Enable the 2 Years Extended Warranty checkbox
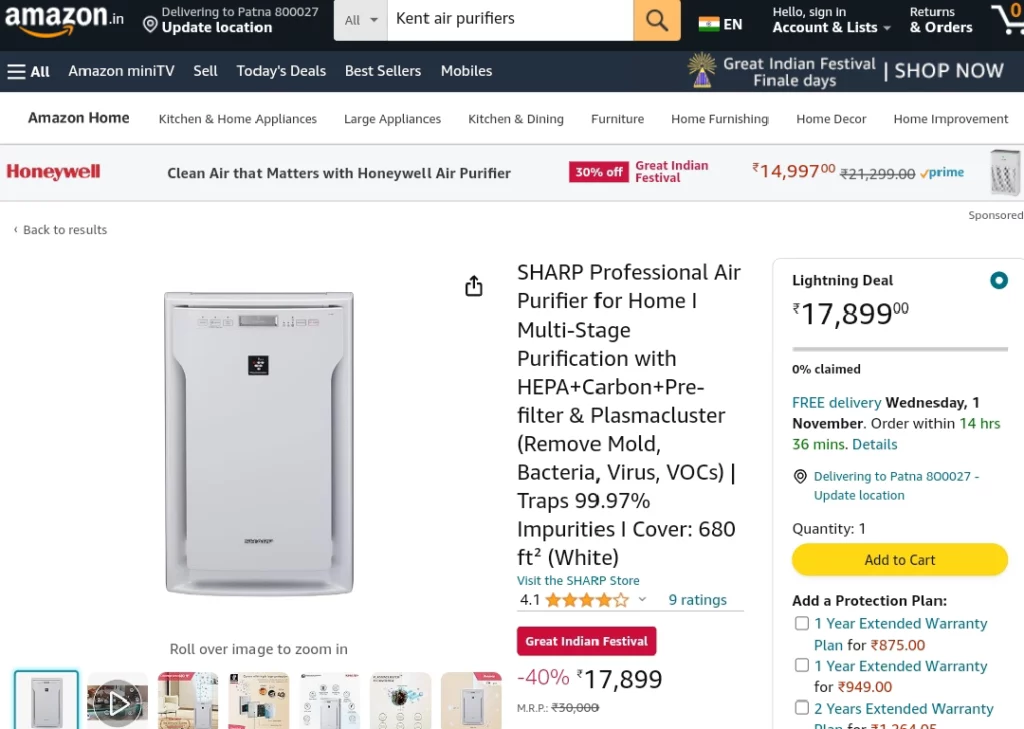 [x=802, y=708]
